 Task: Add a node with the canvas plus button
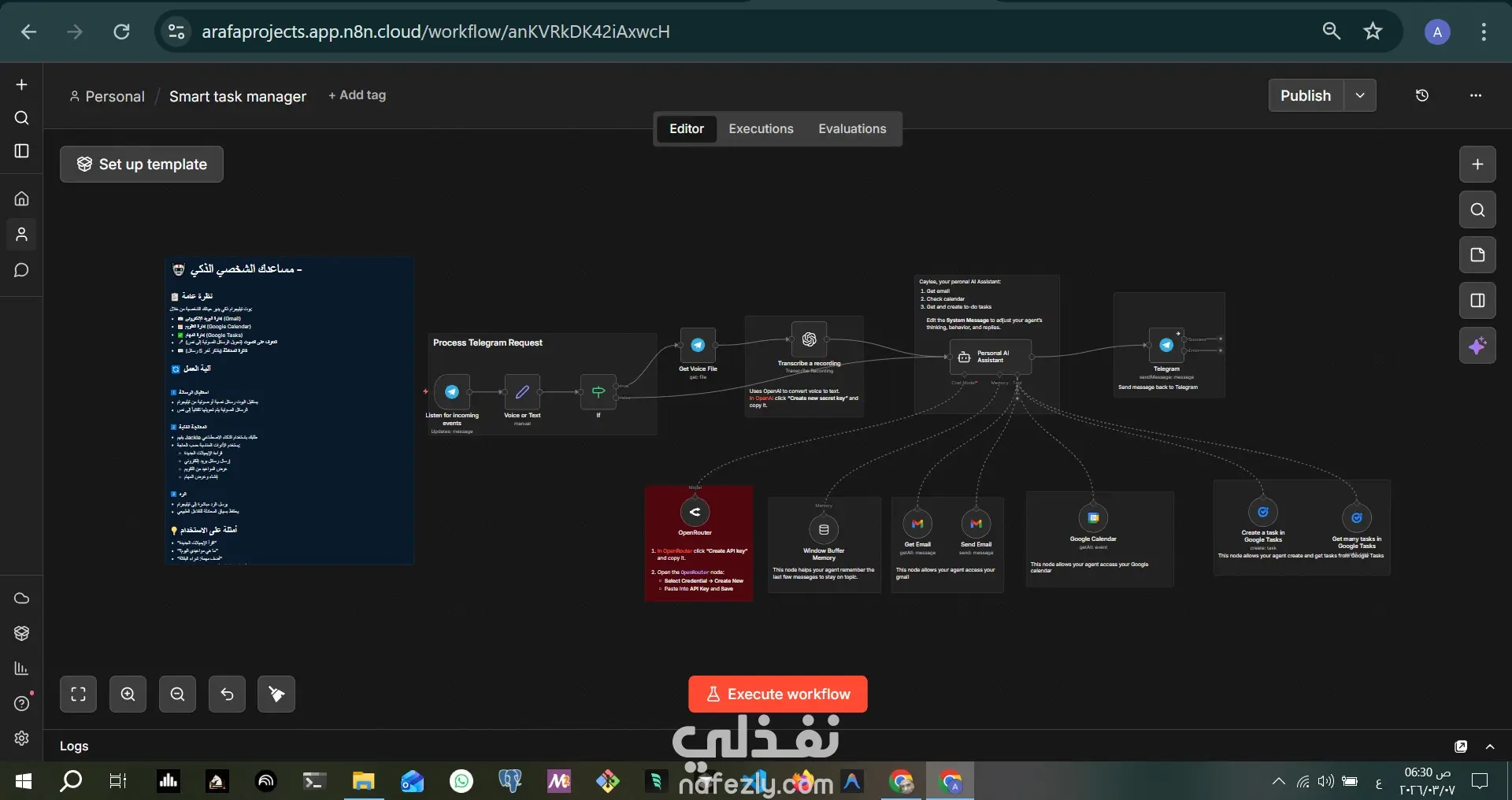point(1477,164)
